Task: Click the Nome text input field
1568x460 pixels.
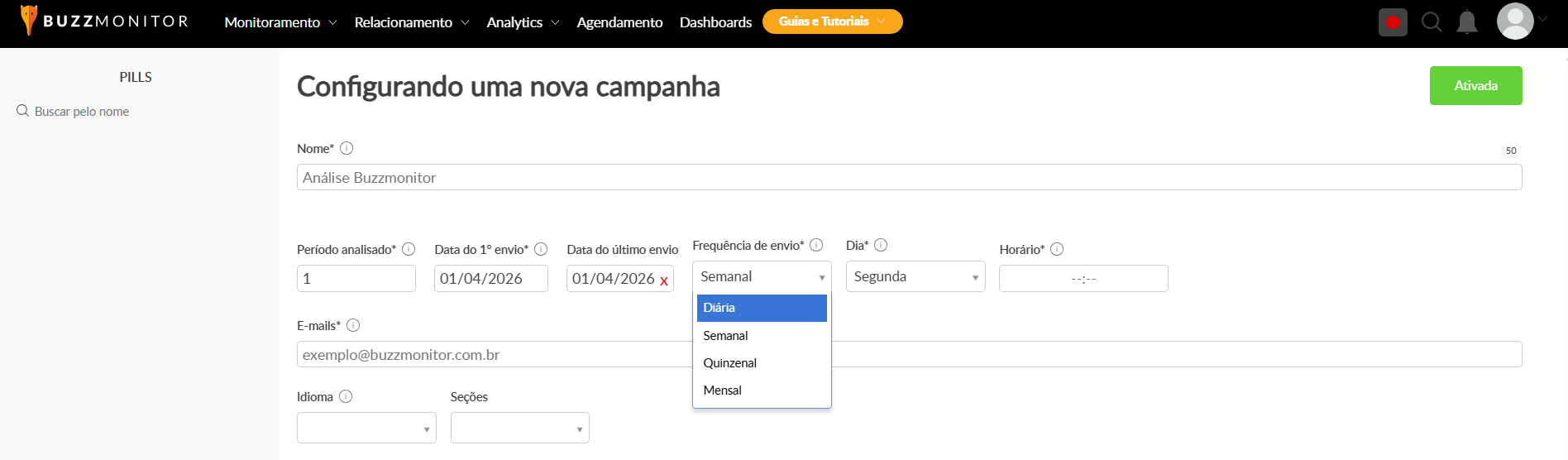Action: [x=908, y=177]
